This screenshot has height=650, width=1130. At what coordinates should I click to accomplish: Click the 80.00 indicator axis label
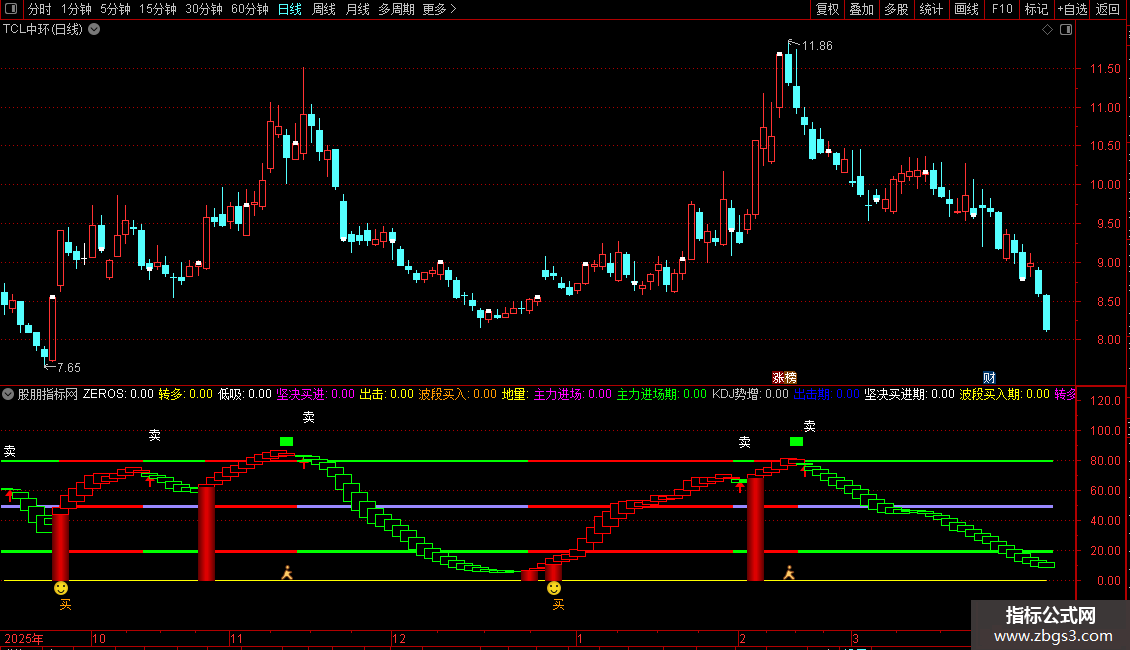point(1105,460)
